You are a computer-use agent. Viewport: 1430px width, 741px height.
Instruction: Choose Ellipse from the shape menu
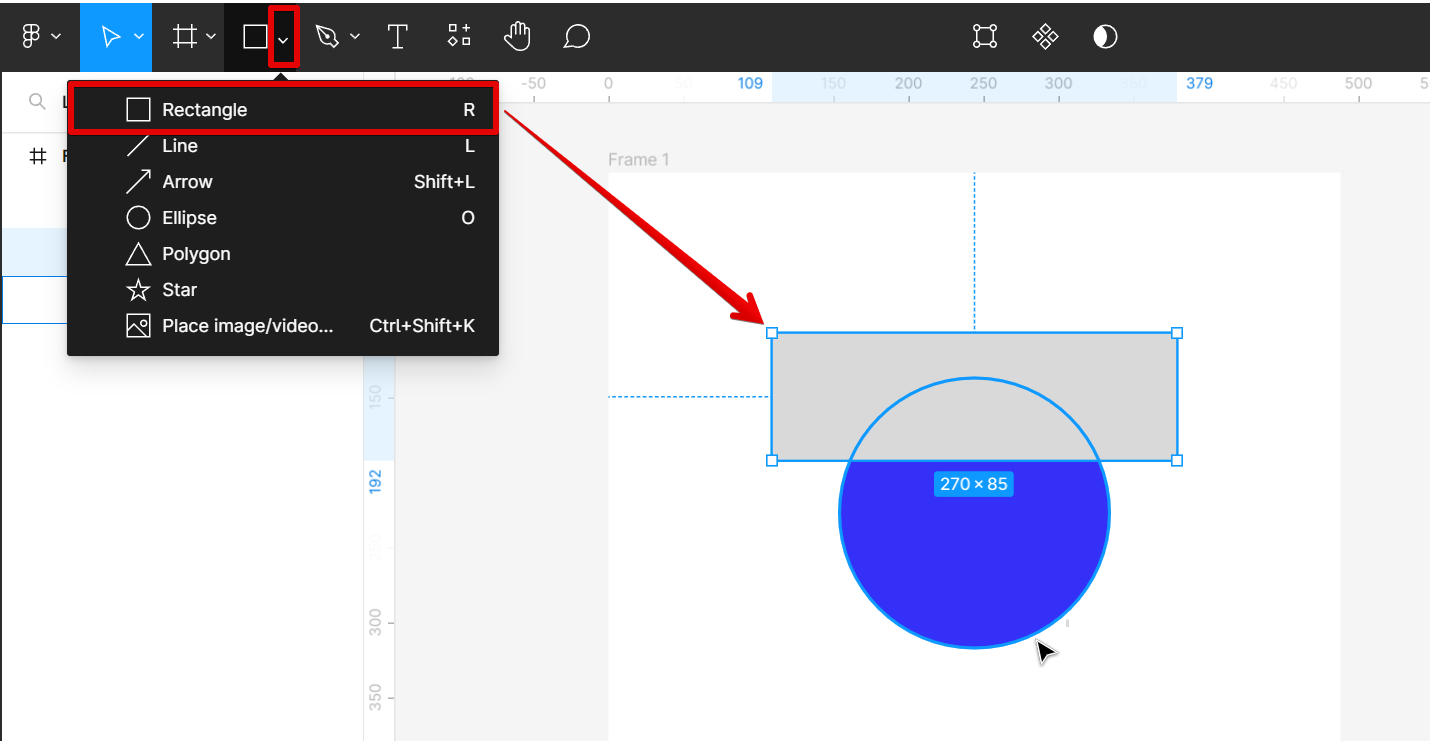click(x=190, y=218)
